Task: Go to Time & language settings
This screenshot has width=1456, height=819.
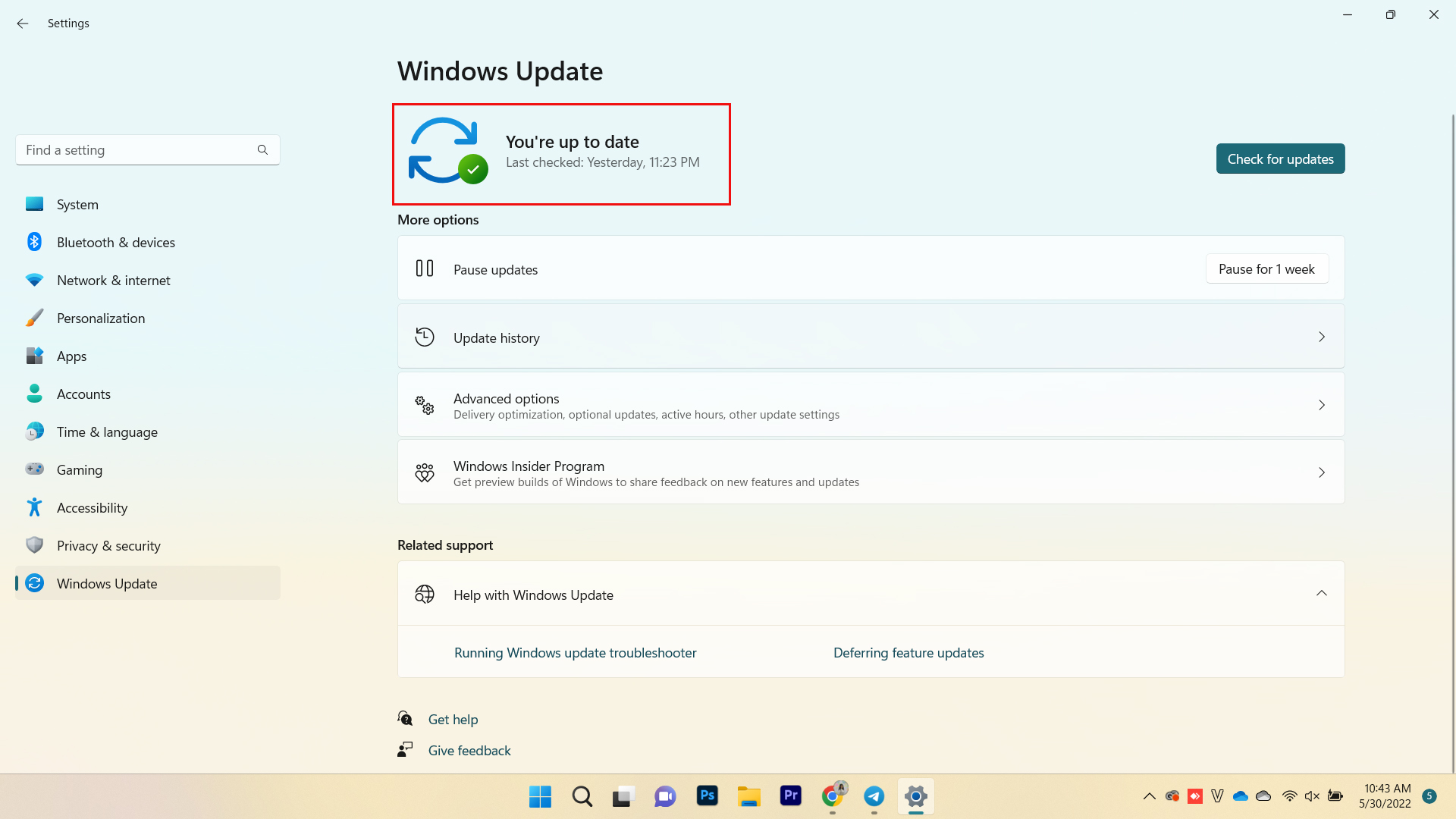Action: pos(148,431)
